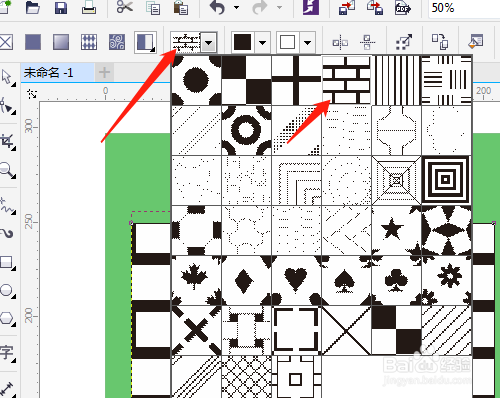500x398 pixels.
Task: Pick the black ring pattern
Action: coord(247,130)
